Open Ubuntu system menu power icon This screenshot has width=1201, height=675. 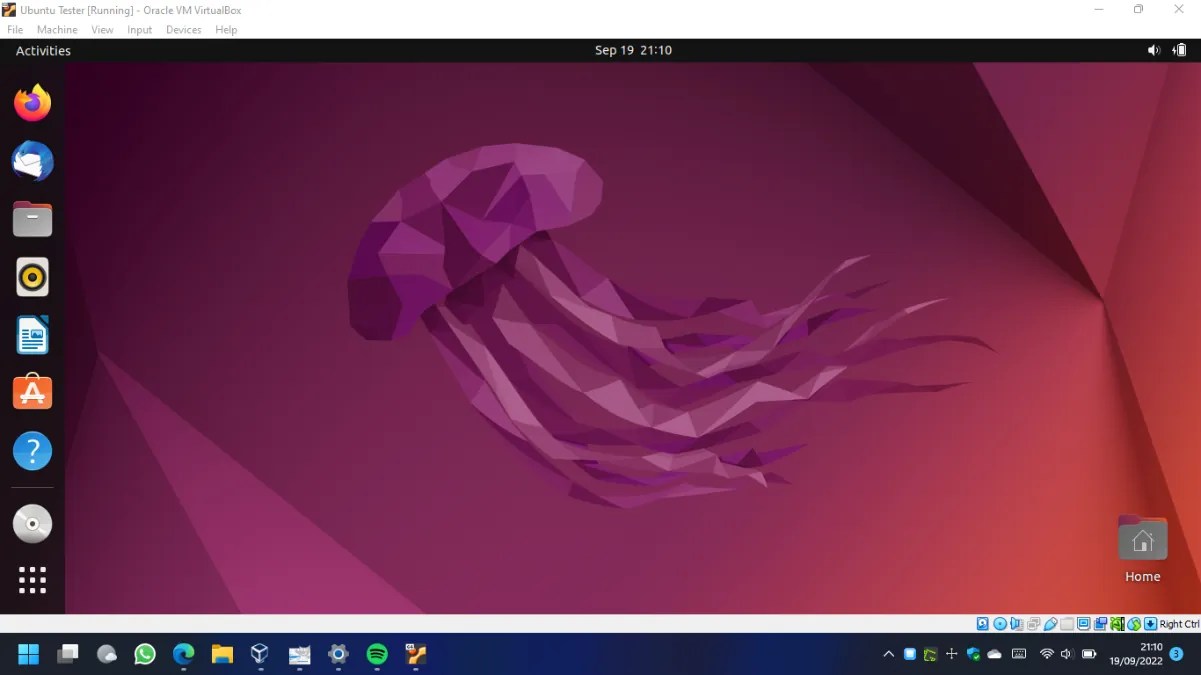point(1179,50)
